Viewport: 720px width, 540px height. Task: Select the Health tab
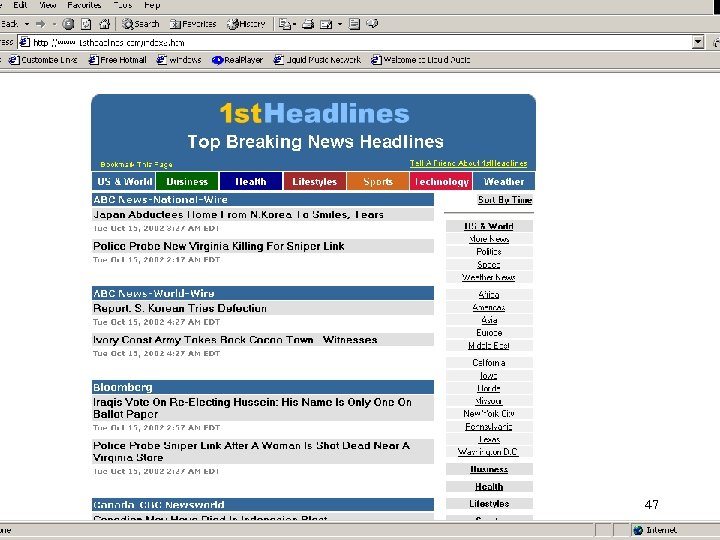click(x=251, y=181)
